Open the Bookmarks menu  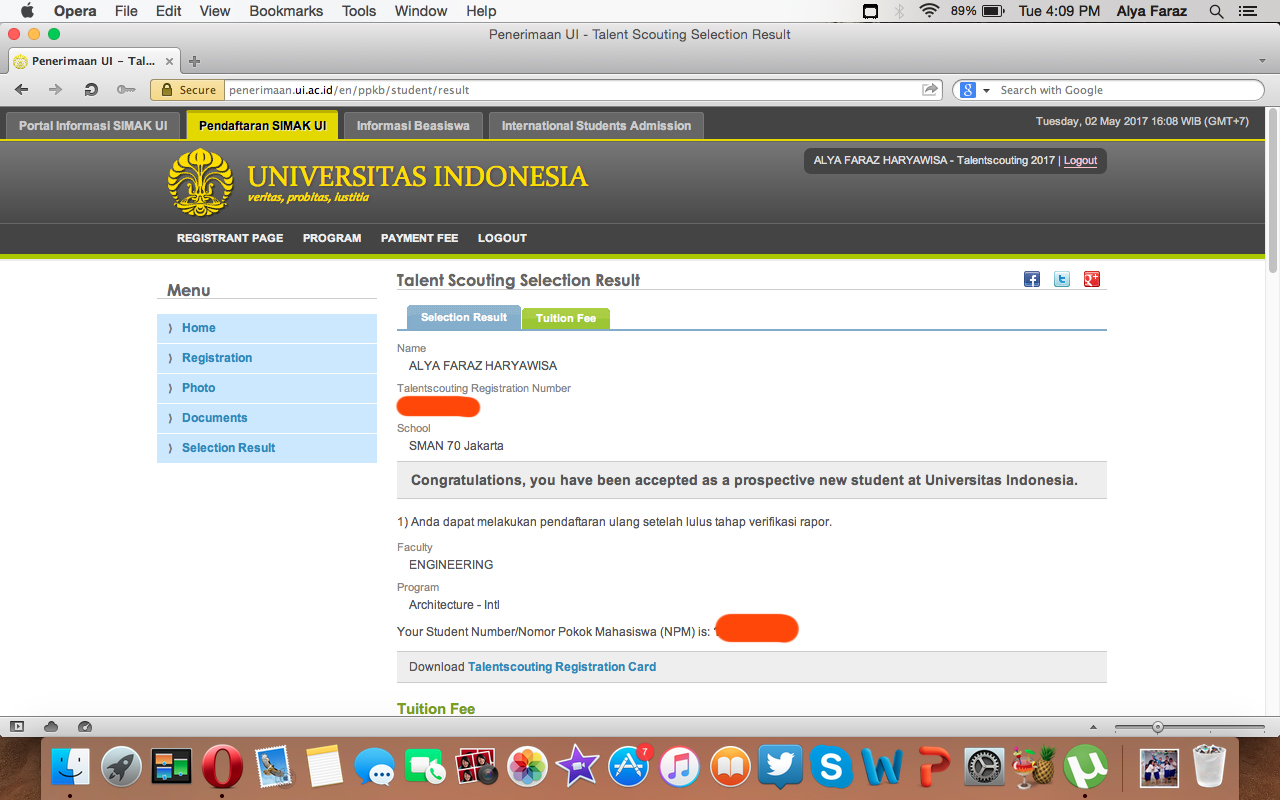tap(285, 11)
